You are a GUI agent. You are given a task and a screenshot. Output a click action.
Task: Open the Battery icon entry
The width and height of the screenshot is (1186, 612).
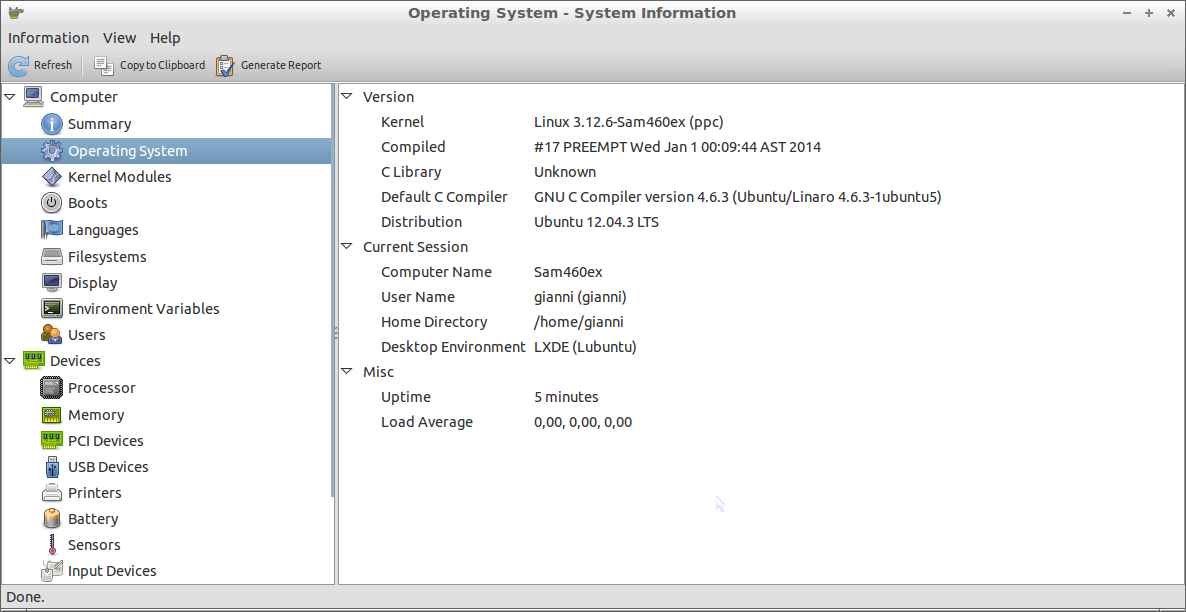click(x=52, y=519)
